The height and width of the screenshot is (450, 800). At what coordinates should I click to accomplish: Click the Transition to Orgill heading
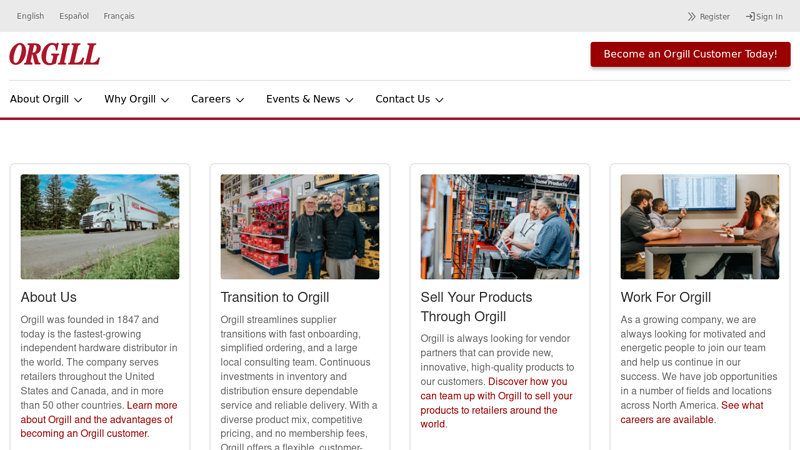click(x=275, y=297)
